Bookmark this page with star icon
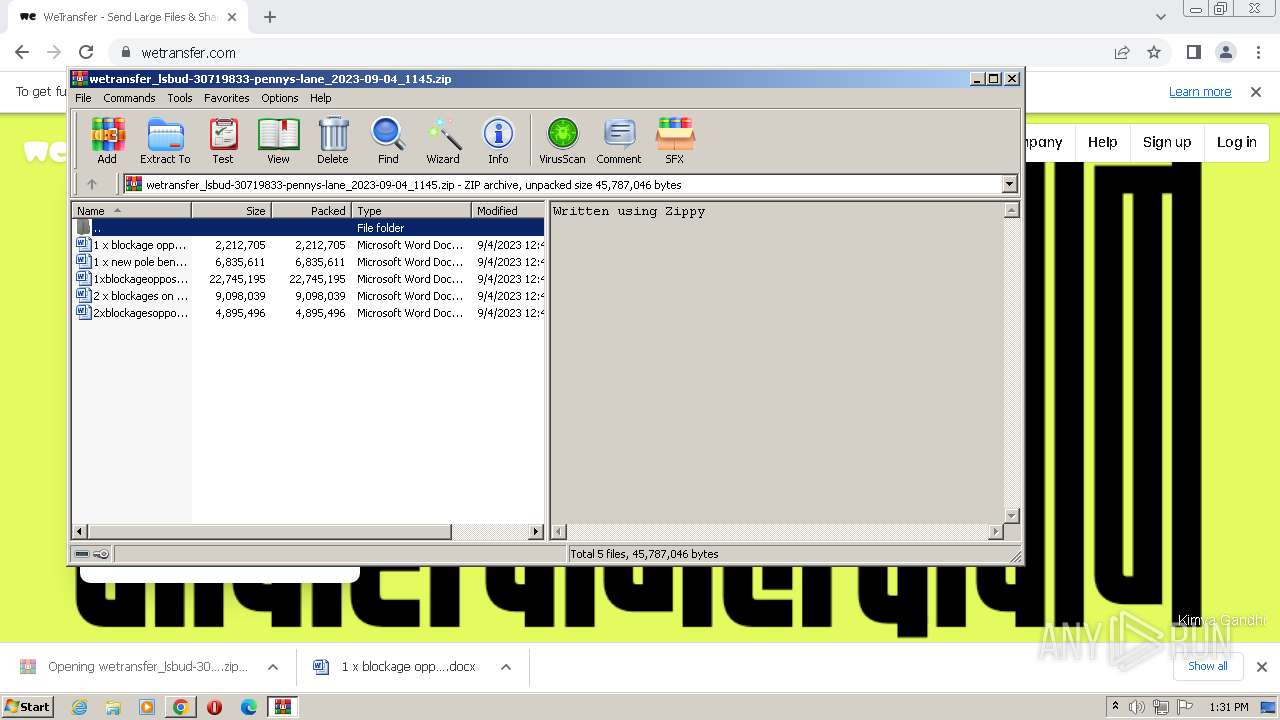This screenshot has height=720, width=1280. coord(1154,52)
